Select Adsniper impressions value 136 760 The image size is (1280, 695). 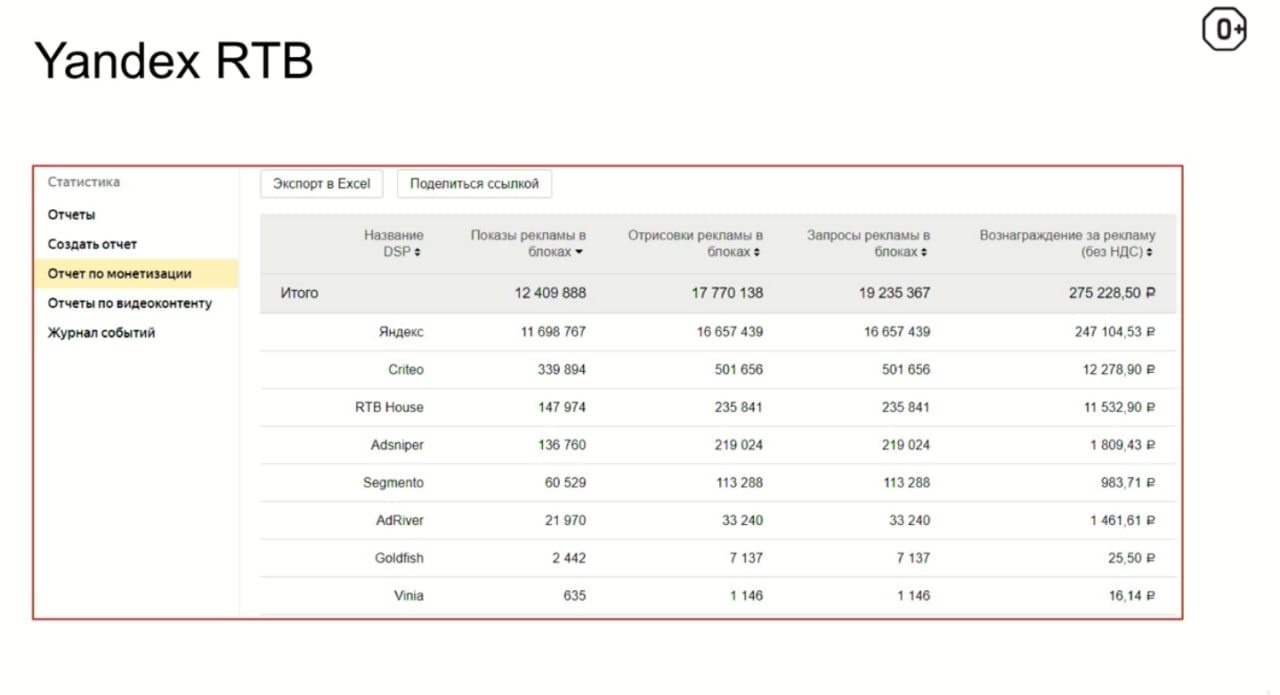coord(562,444)
